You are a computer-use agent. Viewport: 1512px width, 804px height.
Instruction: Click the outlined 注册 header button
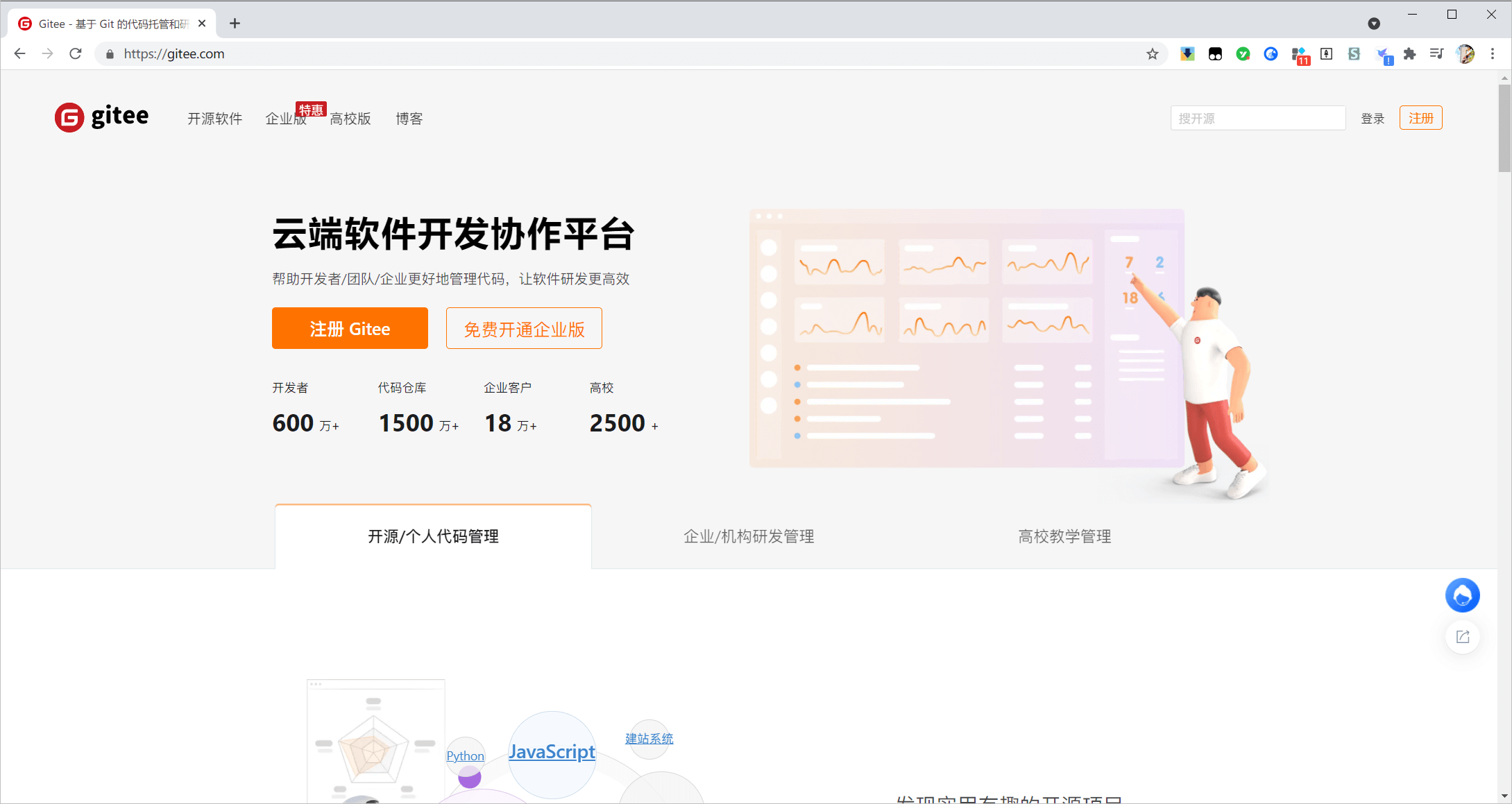1420,118
